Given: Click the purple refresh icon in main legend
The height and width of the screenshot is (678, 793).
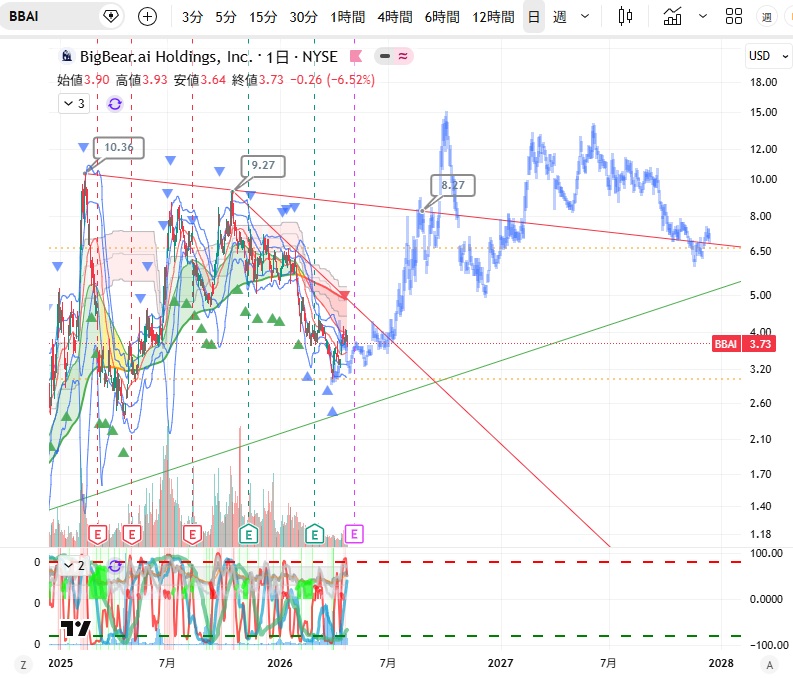Looking at the screenshot, I should point(115,104).
